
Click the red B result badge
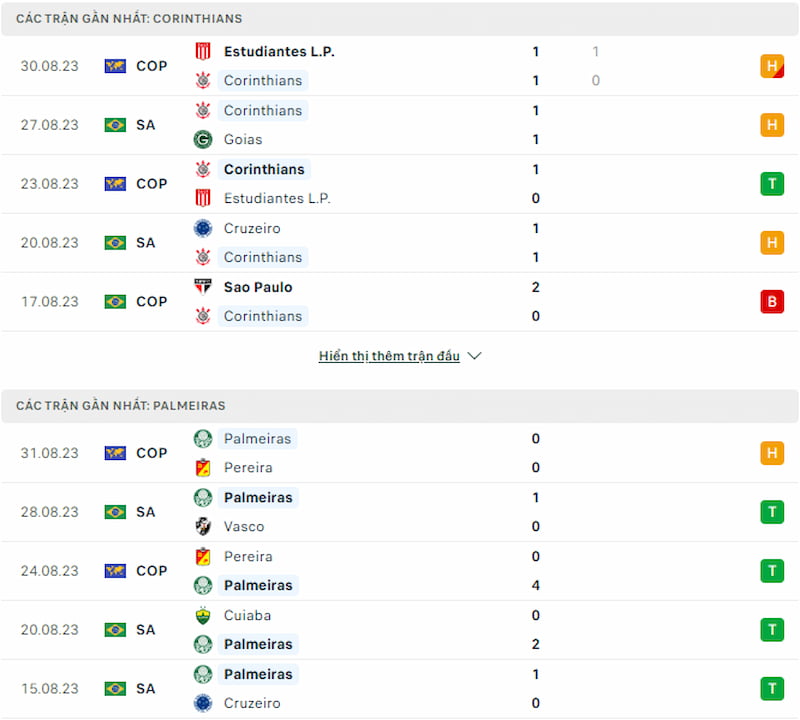pyautogui.click(x=772, y=302)
